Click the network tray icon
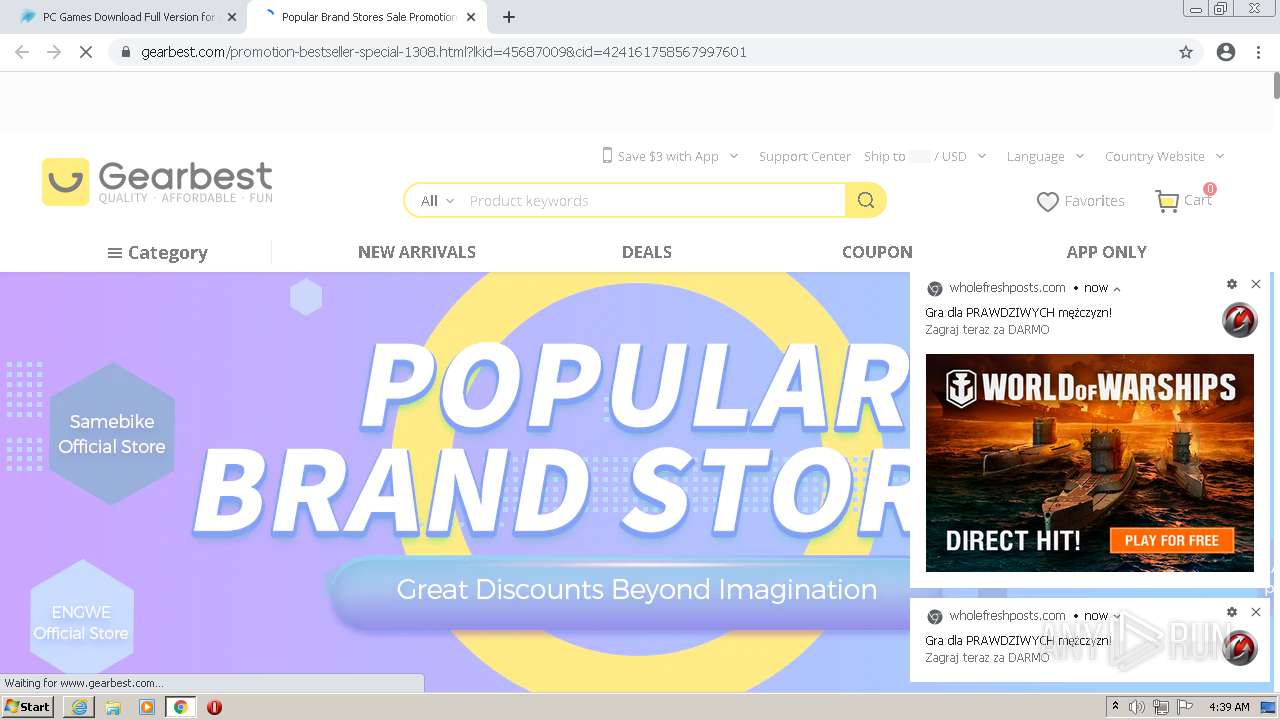The image size is (1280, 720). (1161, 707)
